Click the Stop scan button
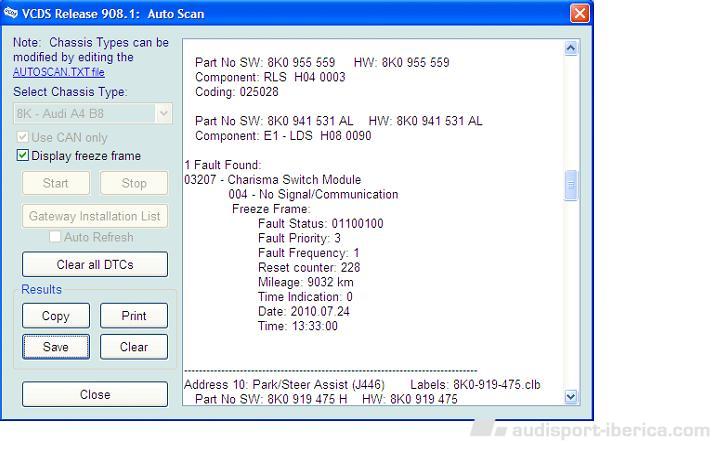The image size is (720, 450). tap(134, 183)
